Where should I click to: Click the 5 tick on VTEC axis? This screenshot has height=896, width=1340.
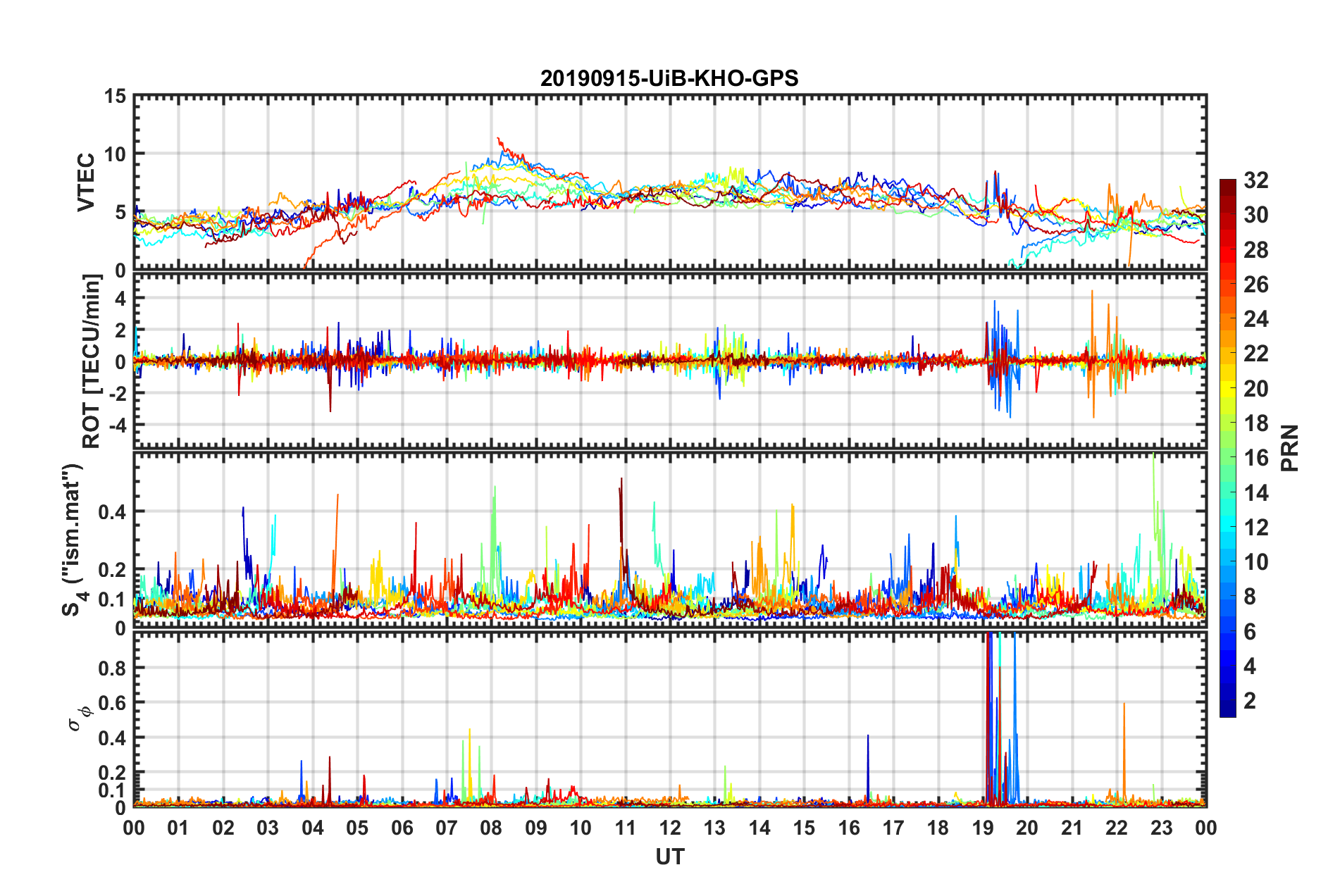[x=120, y=213]
